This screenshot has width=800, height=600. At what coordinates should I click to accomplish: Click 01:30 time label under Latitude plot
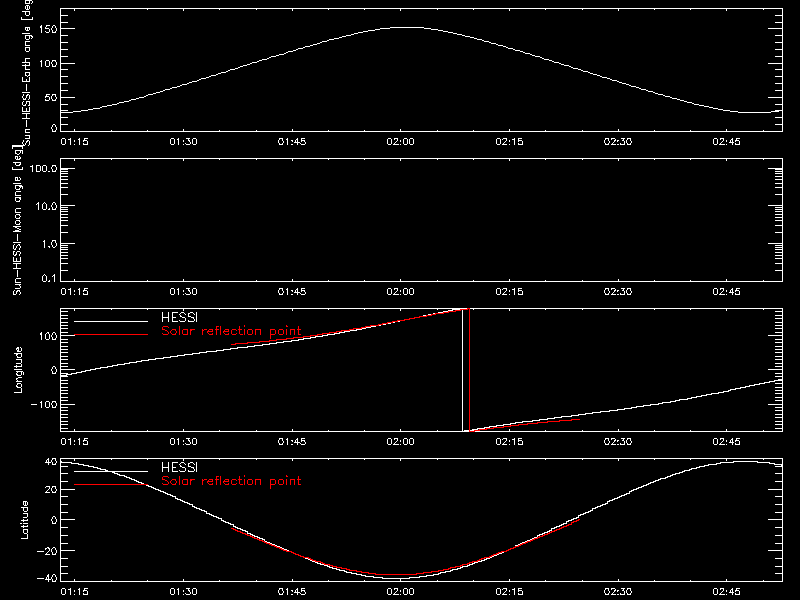(x=183, y=592)
